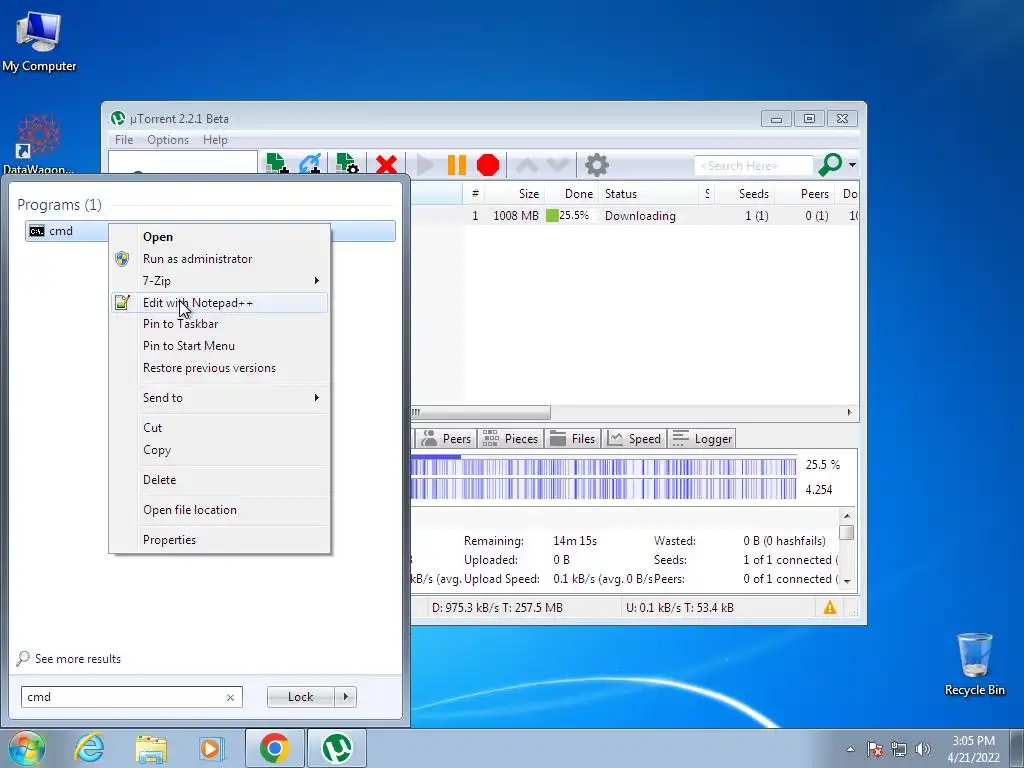Select Pin to Taskbar
1024x768 pixels.
(x=220, y=324)
